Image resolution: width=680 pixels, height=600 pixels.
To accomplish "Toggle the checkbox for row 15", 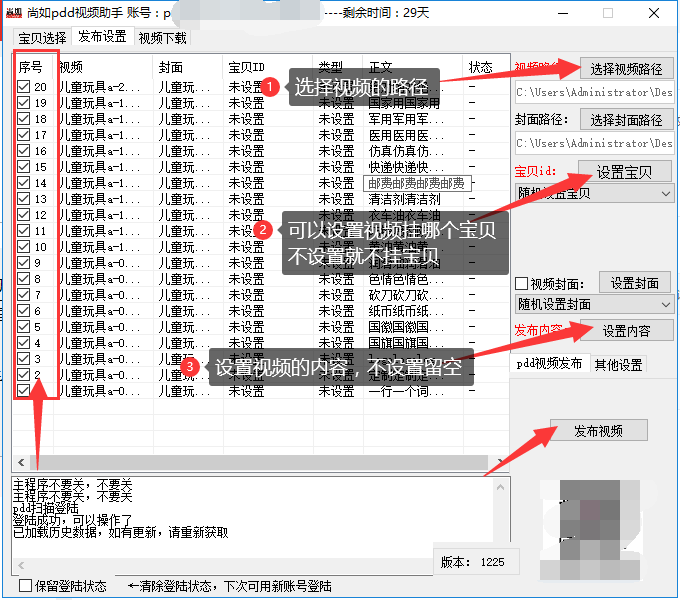I will (x=24, y=167).
